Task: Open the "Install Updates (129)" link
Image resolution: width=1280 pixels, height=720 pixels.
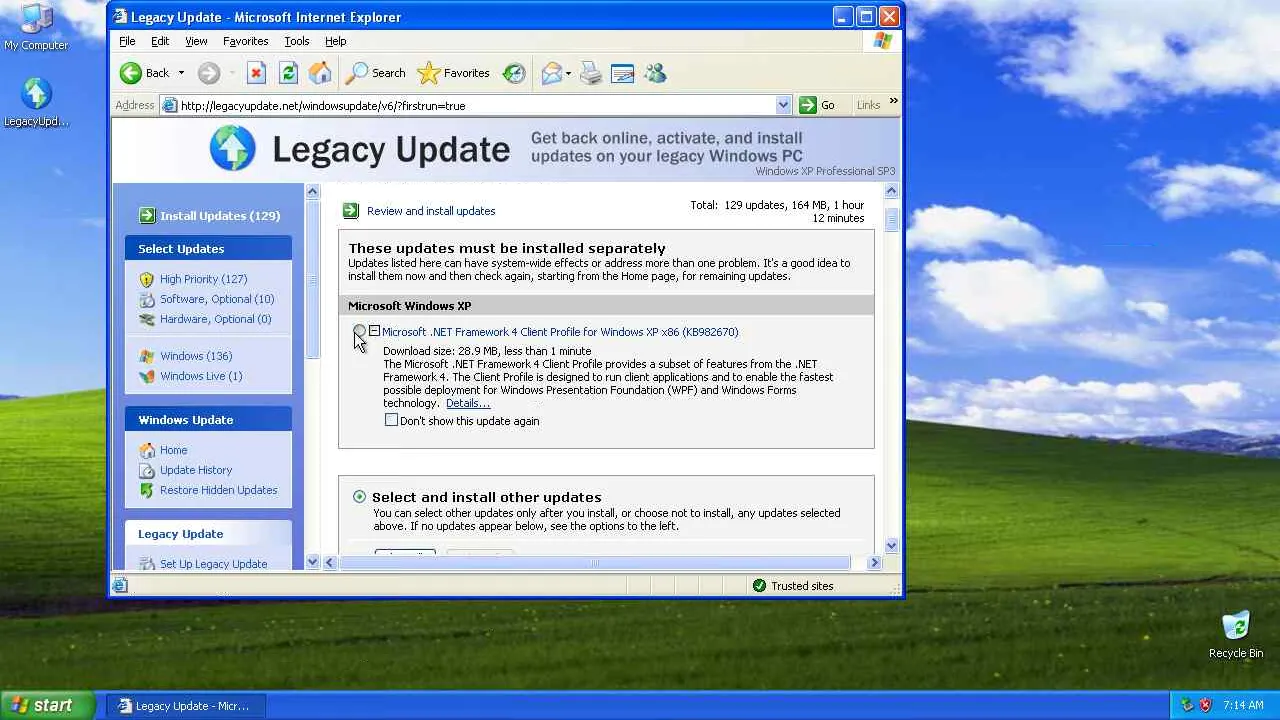Action: 220,216
